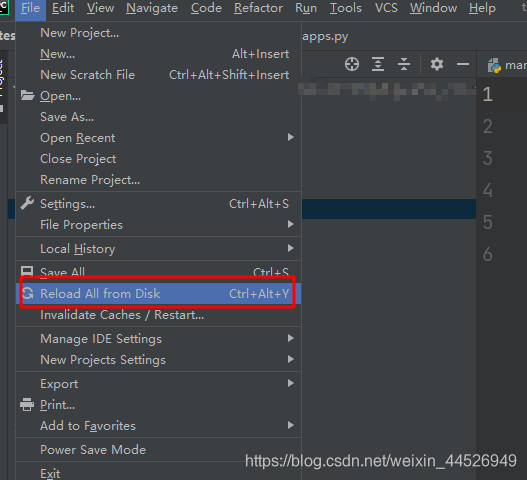Expand the Add to Favorites submenu arrow
Viewport: 527px width, 480px height.
(x=291, y=425)
